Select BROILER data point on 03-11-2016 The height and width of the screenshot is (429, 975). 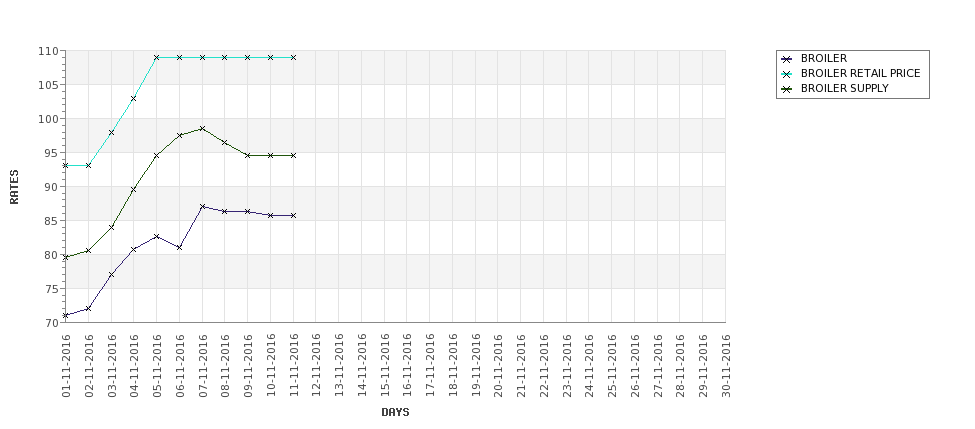pyautogui.click(x=111, y=274)
